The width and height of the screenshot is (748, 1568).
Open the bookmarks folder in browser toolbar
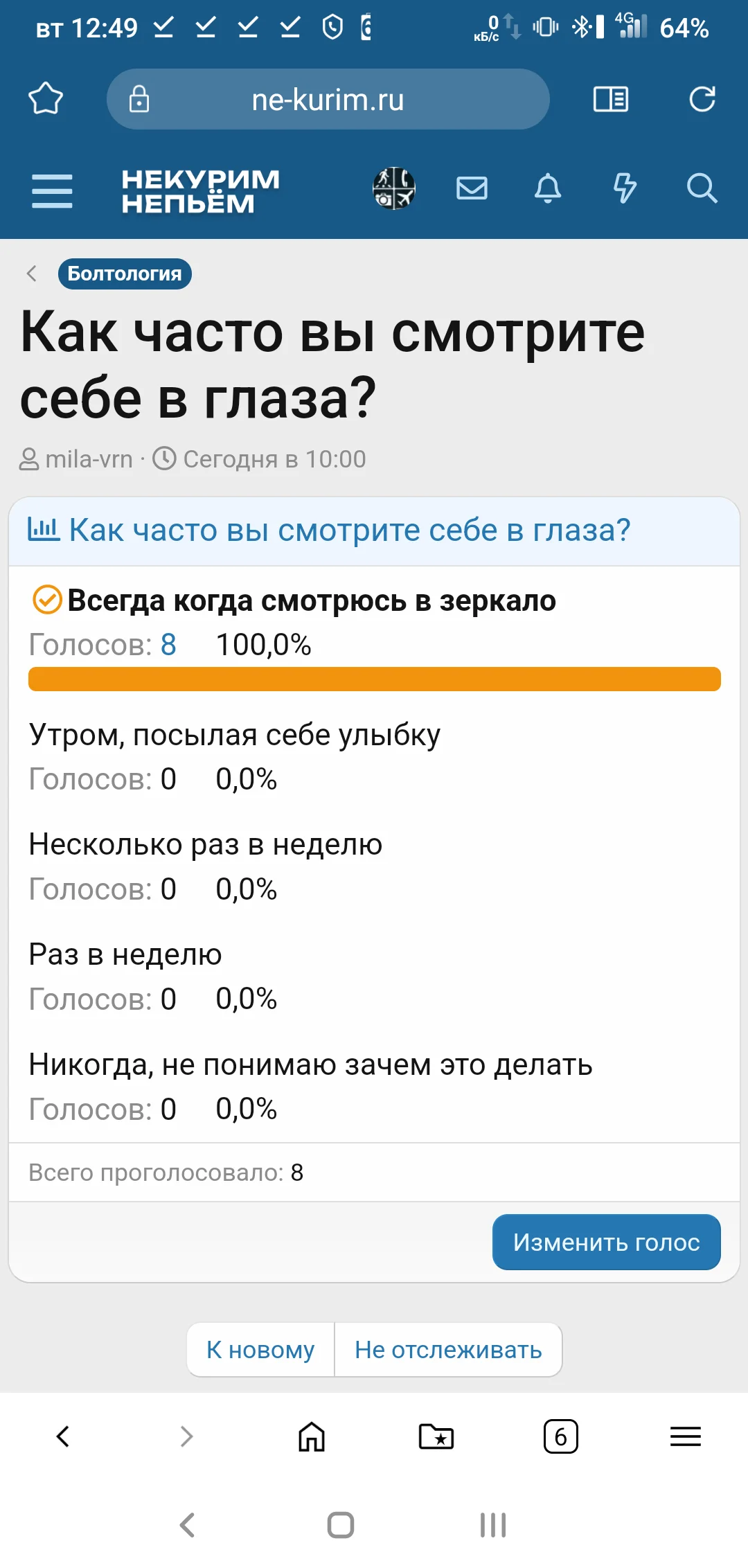click(x=435, y=1436)
